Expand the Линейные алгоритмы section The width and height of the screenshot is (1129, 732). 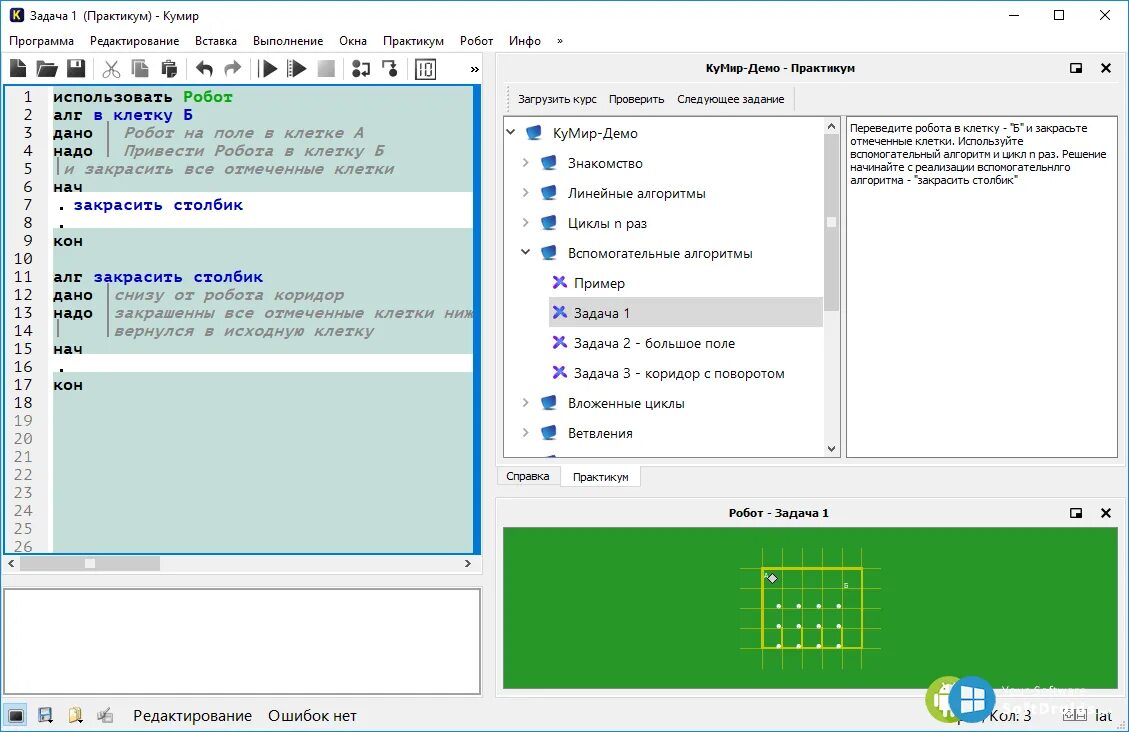tap(526, 193)
